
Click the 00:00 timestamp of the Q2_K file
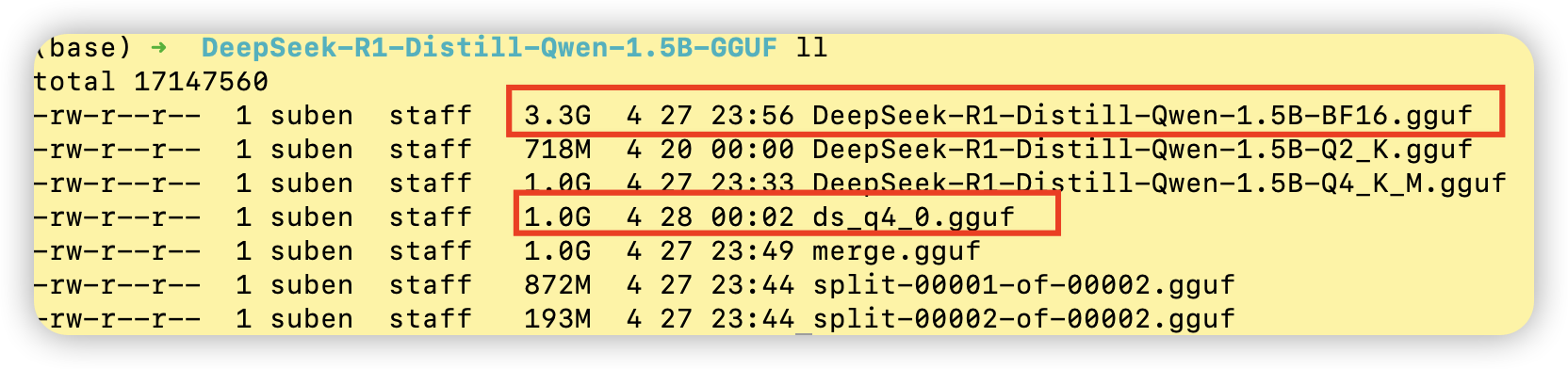coord(752,150)
